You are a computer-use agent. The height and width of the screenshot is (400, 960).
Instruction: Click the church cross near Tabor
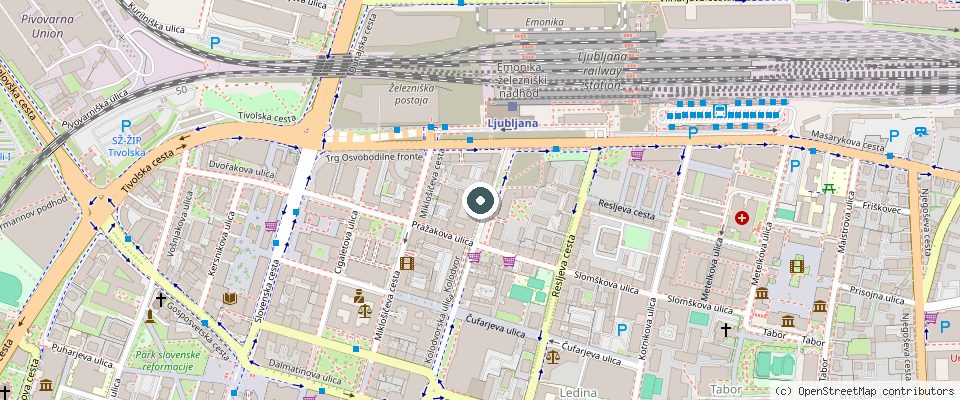pyautogui.click(x=725, y=330)
